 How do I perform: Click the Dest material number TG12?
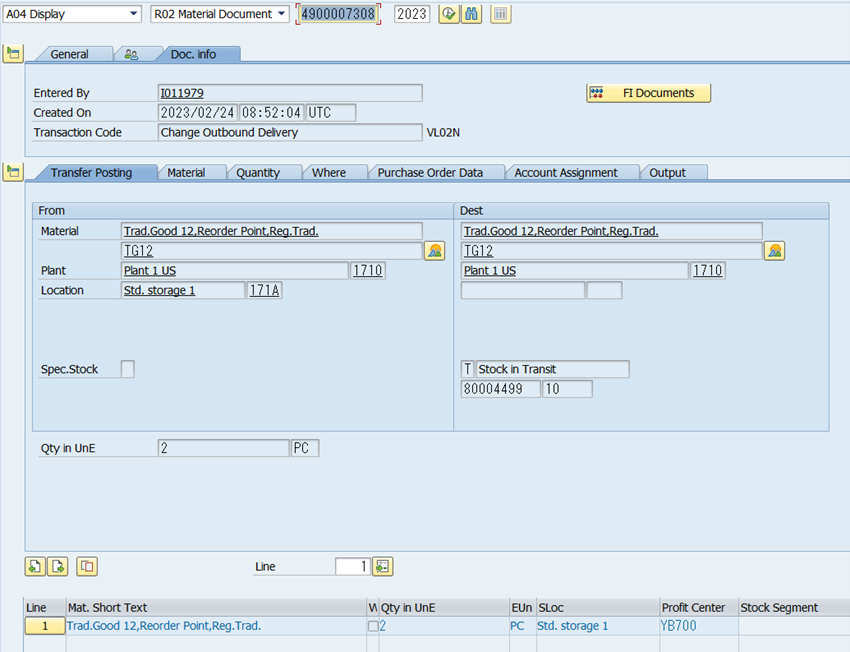pyautogui.click(x=611, y=251)
